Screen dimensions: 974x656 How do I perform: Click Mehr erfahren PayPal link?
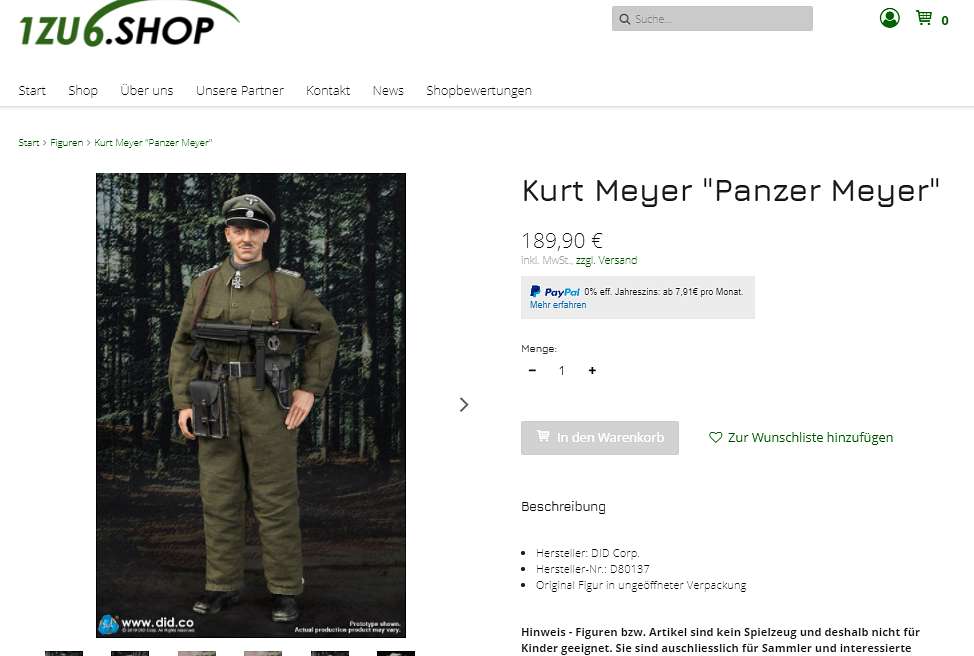[558, 305]
